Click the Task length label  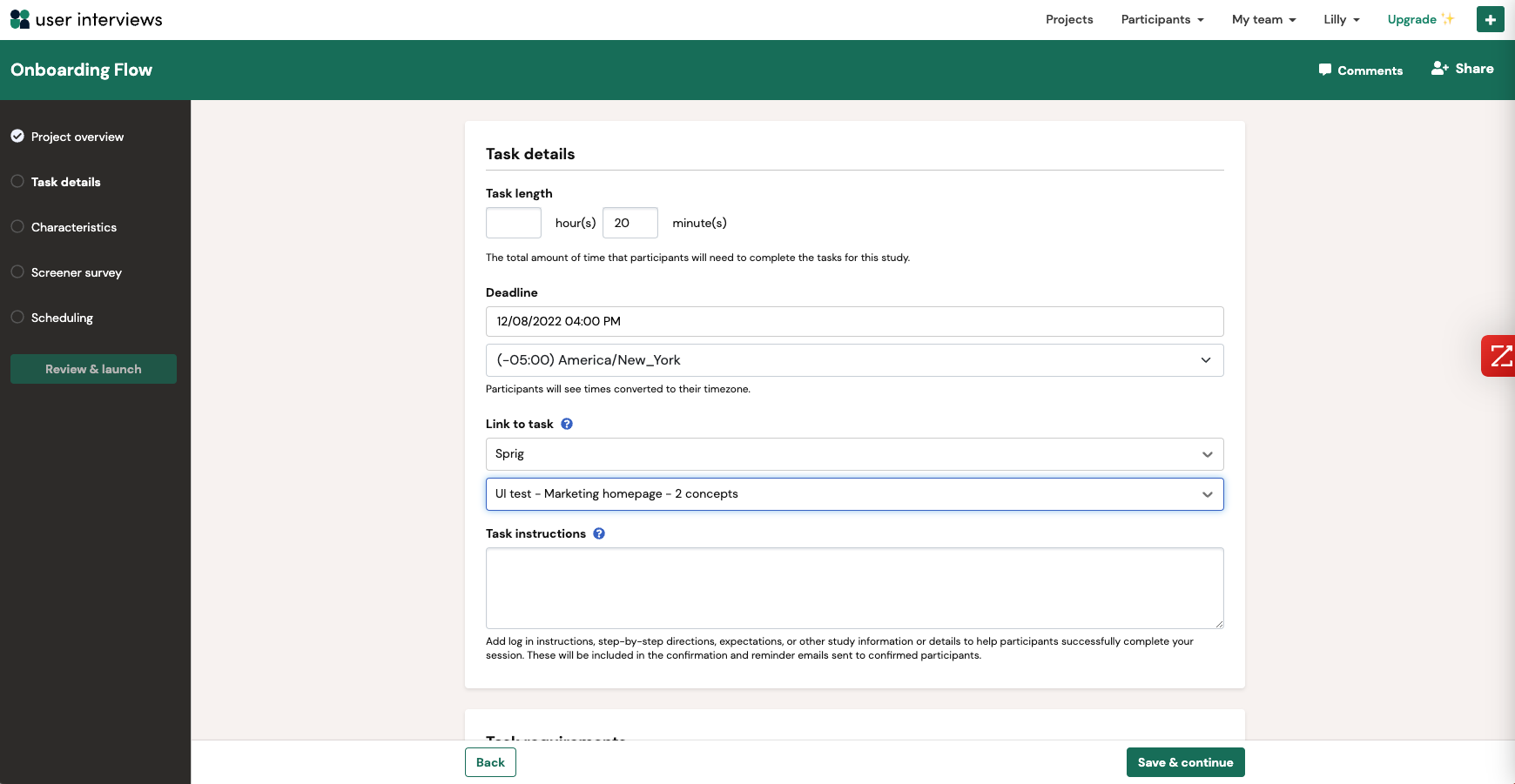coord(519,193)
